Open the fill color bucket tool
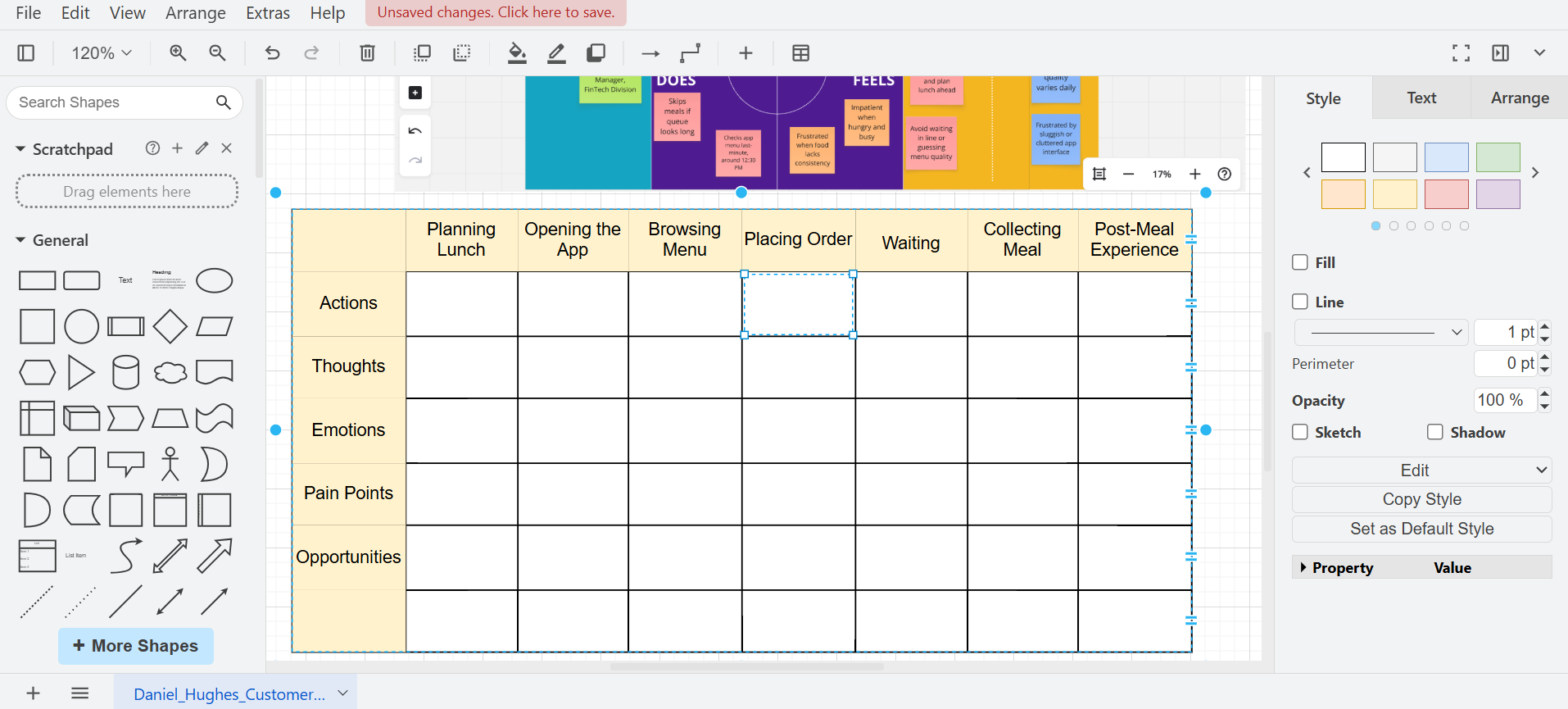 tap(517, 53)
